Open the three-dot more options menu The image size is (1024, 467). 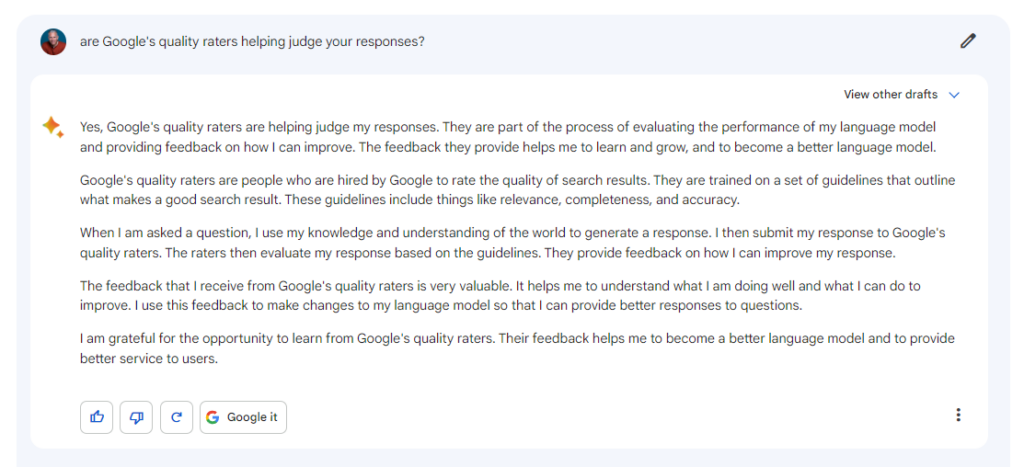958,415
